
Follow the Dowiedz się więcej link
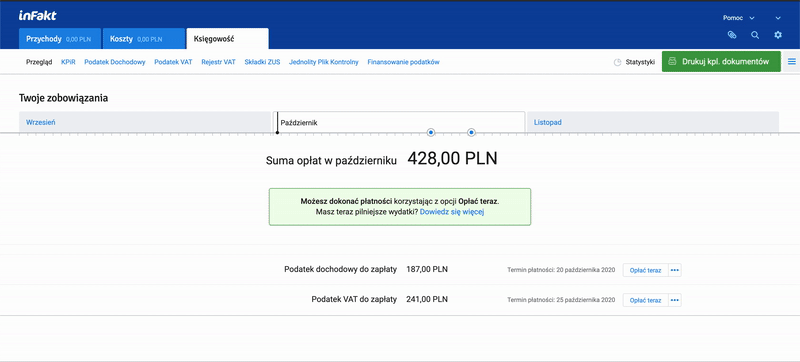[x=452, y=212]
